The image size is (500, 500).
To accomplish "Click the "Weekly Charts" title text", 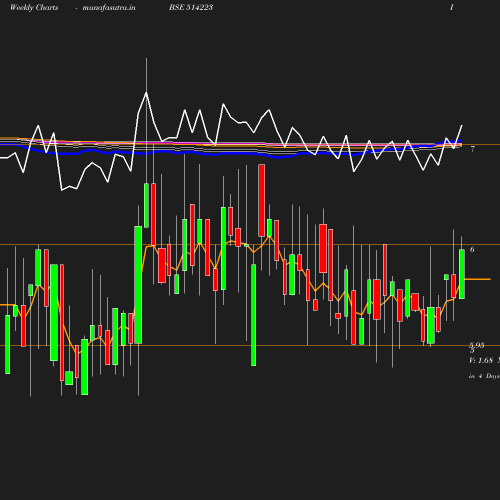I will (x=34, y=8).
